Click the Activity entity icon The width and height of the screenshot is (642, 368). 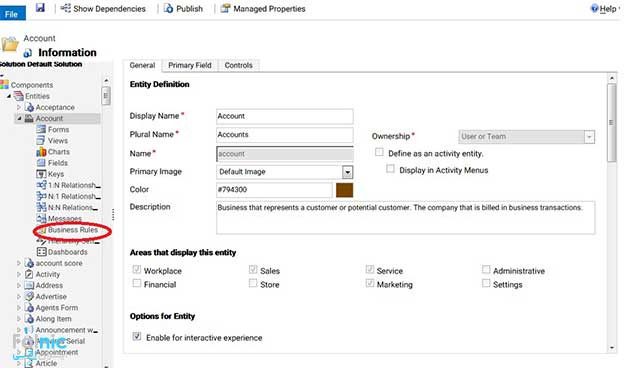click(x=29, y=274)
